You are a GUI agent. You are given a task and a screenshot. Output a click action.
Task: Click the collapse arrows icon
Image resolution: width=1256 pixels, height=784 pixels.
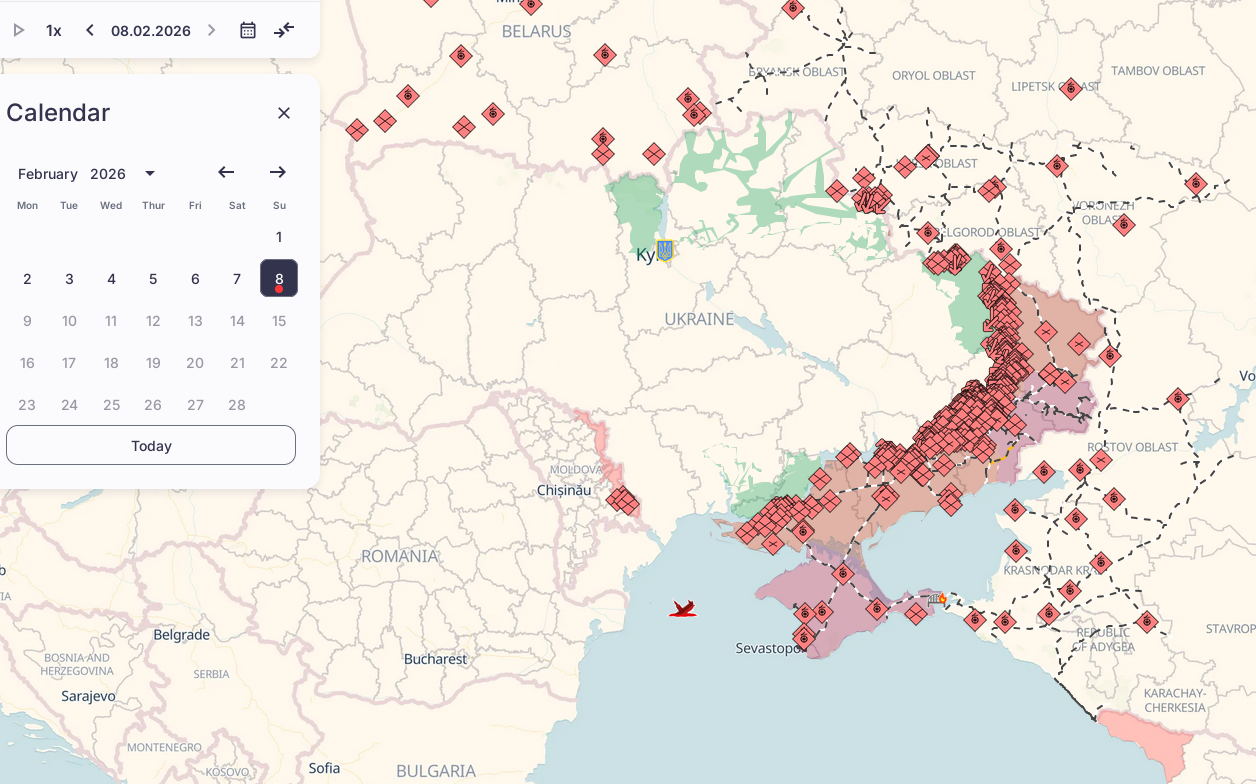point(284,30)
